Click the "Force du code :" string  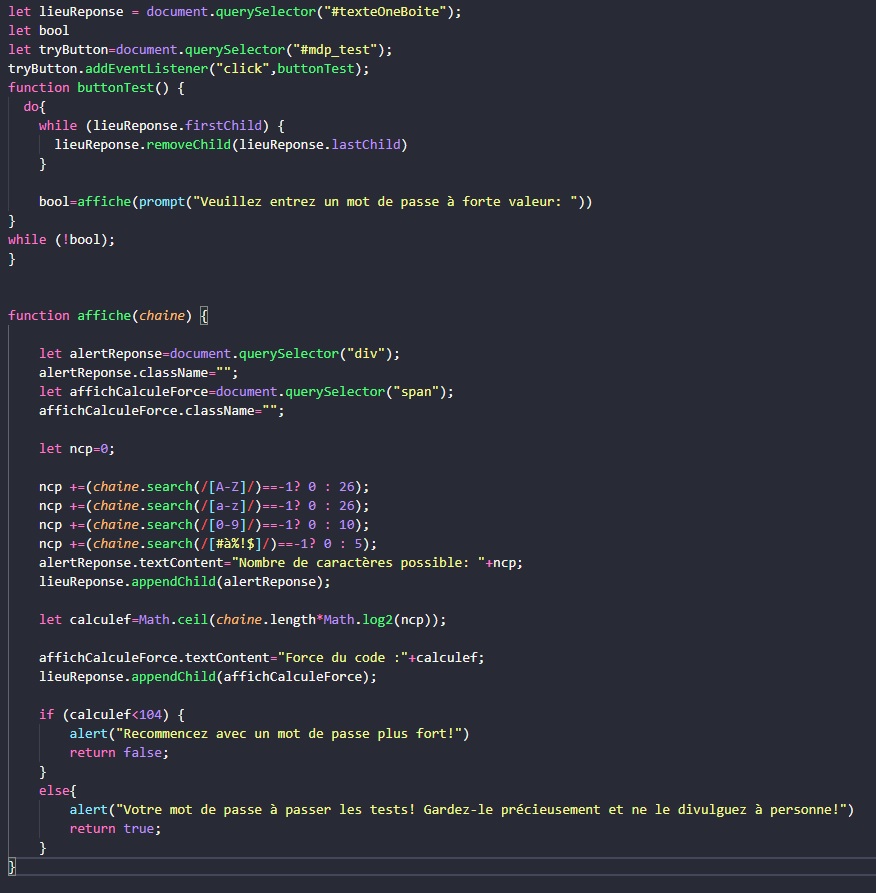coord(346,658)
